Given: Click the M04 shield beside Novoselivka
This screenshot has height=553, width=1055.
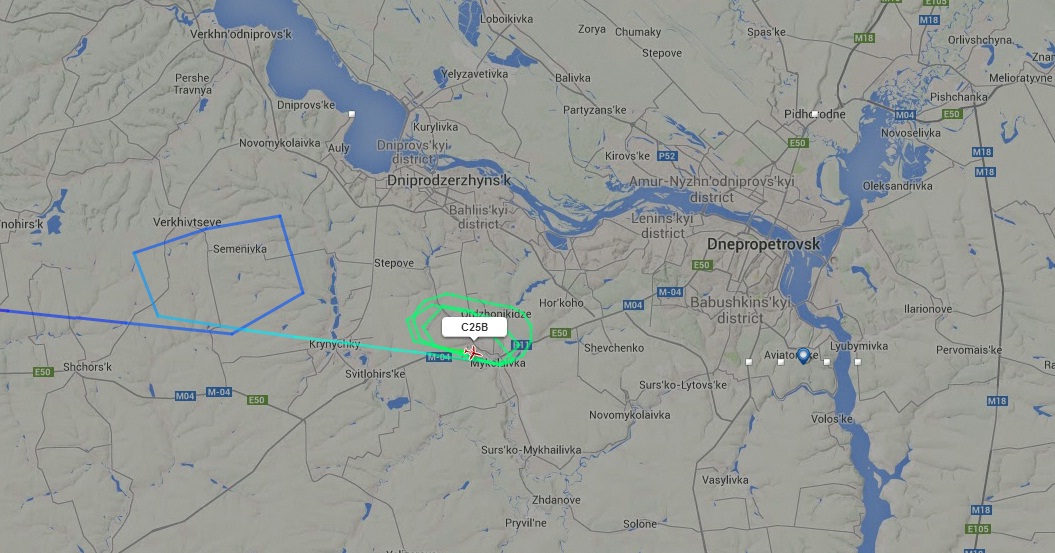Looking at the screenshot, I should 905,115.
